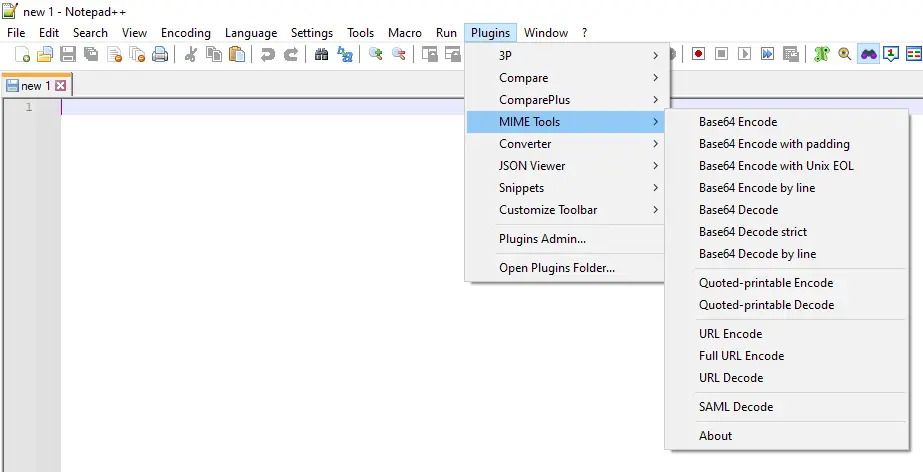Viewport: 923px width, 472px height.
Task: Click the Cut scissors icon
Action: point(190,55)
